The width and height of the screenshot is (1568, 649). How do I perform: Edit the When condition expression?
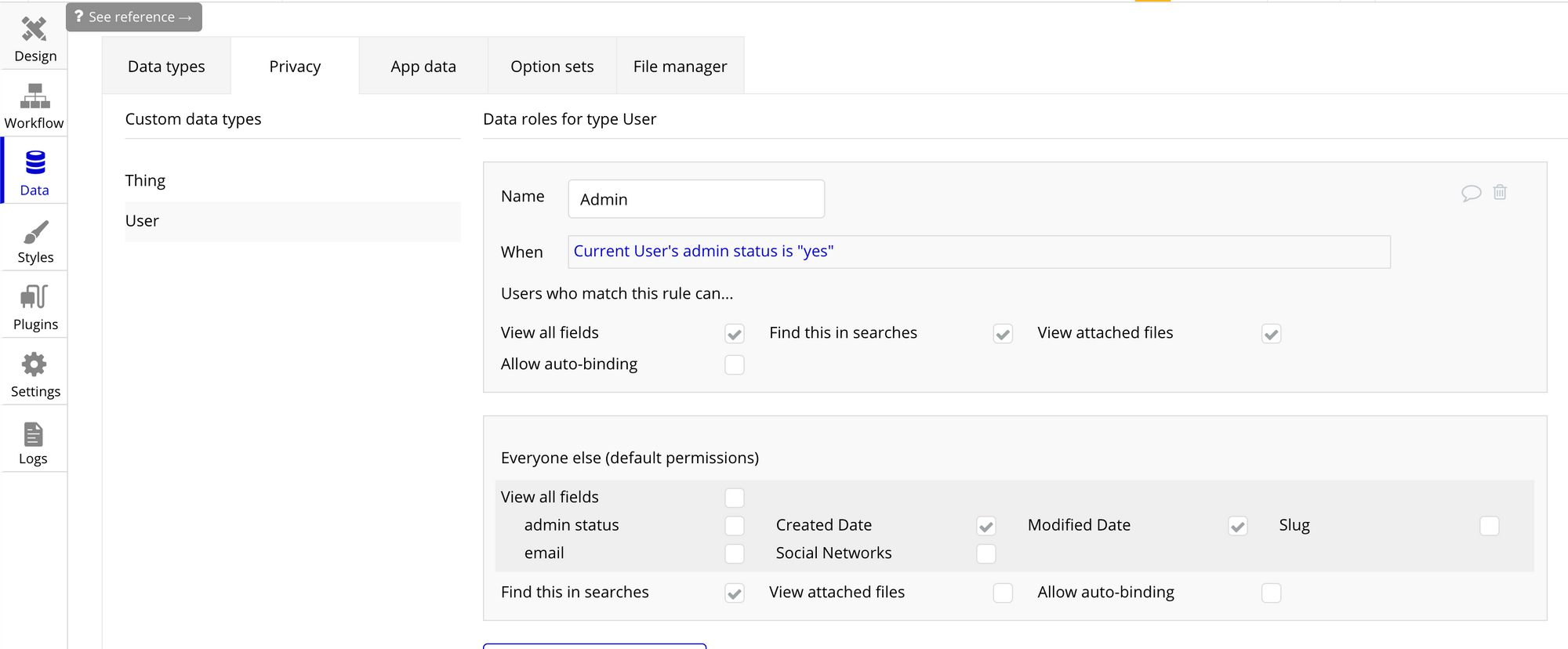click(x=978, y=252)
